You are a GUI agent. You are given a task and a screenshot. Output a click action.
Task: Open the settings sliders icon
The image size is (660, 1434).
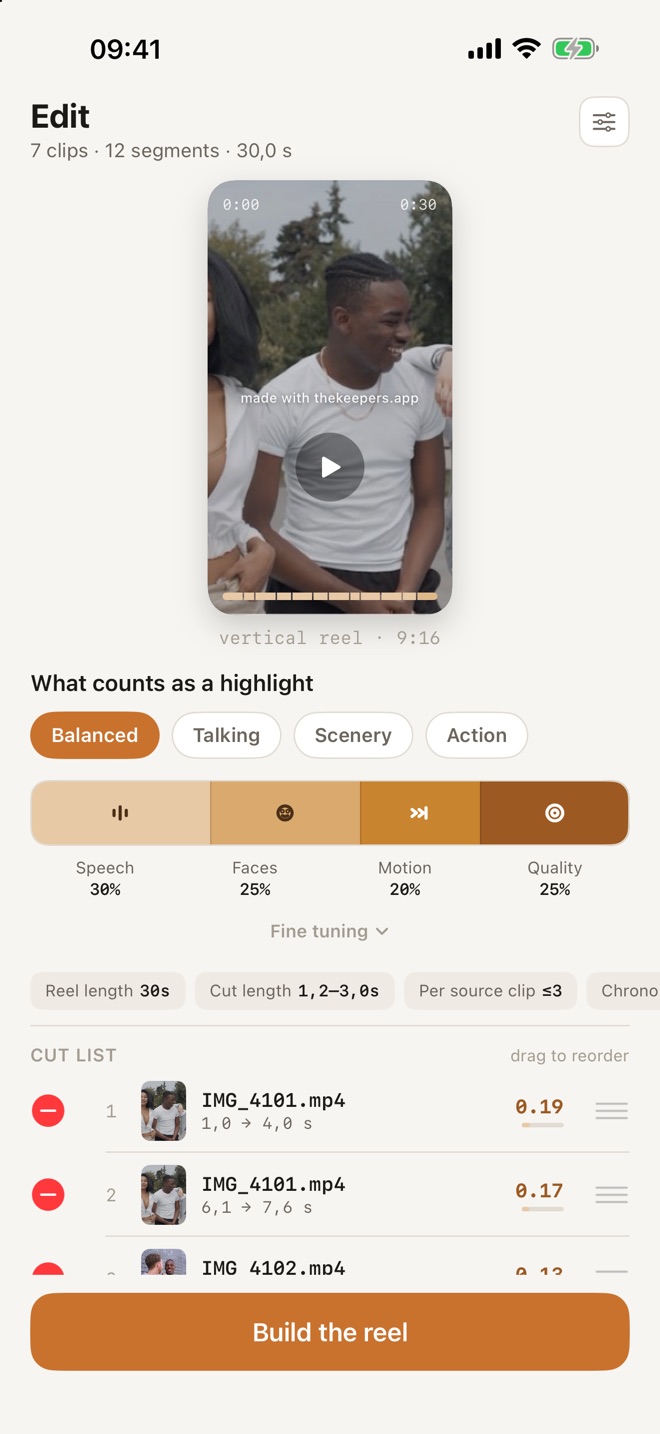coord(604,122)
